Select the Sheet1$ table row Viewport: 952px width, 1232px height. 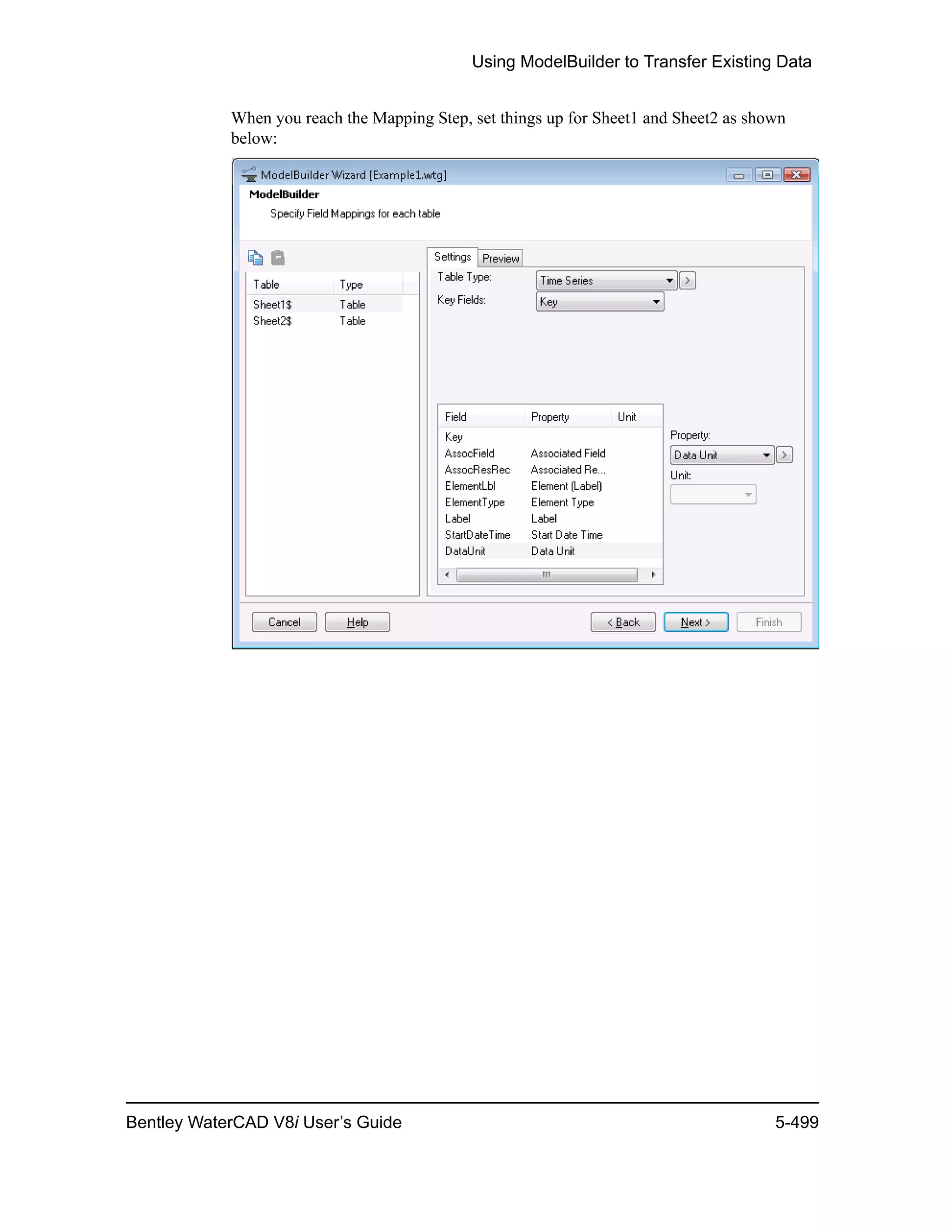[325, 305]
